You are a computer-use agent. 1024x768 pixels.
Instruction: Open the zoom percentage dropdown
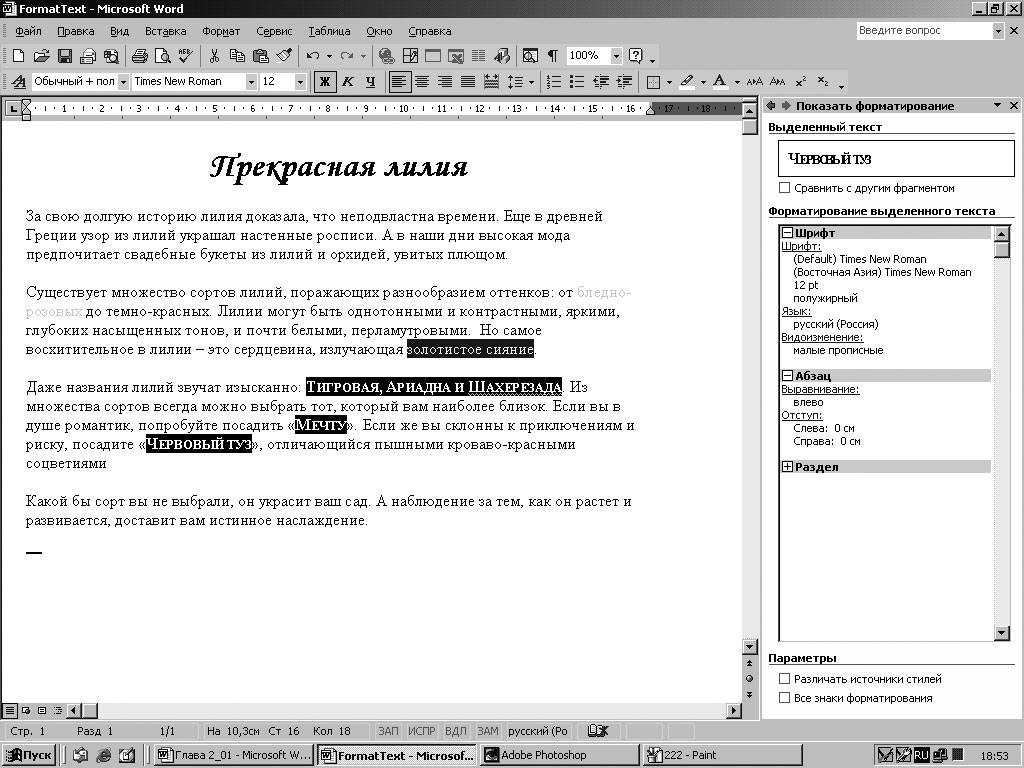pos(616,56)
